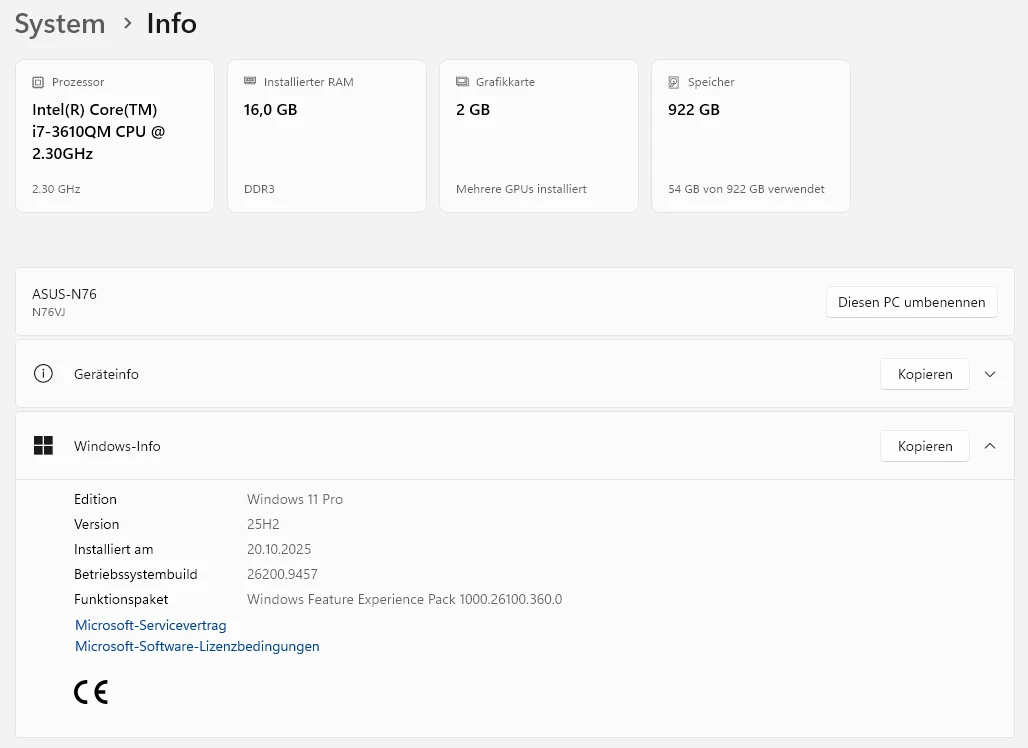Click the Installiert am label
This screenshot has height=748, width=1028.
pyautogui.click(x=113, y=549)
